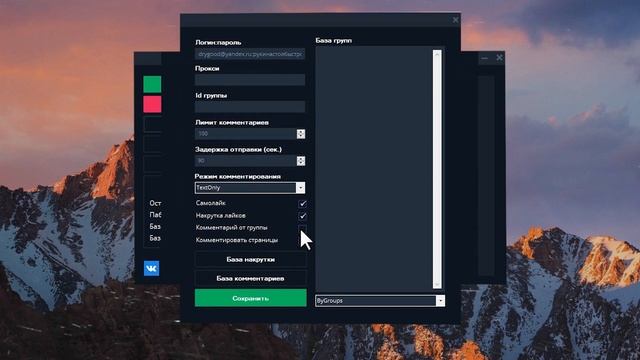Click inside the База групп text area
The width and height of the screenshot is (640, 360).
(x=374, y=169)
